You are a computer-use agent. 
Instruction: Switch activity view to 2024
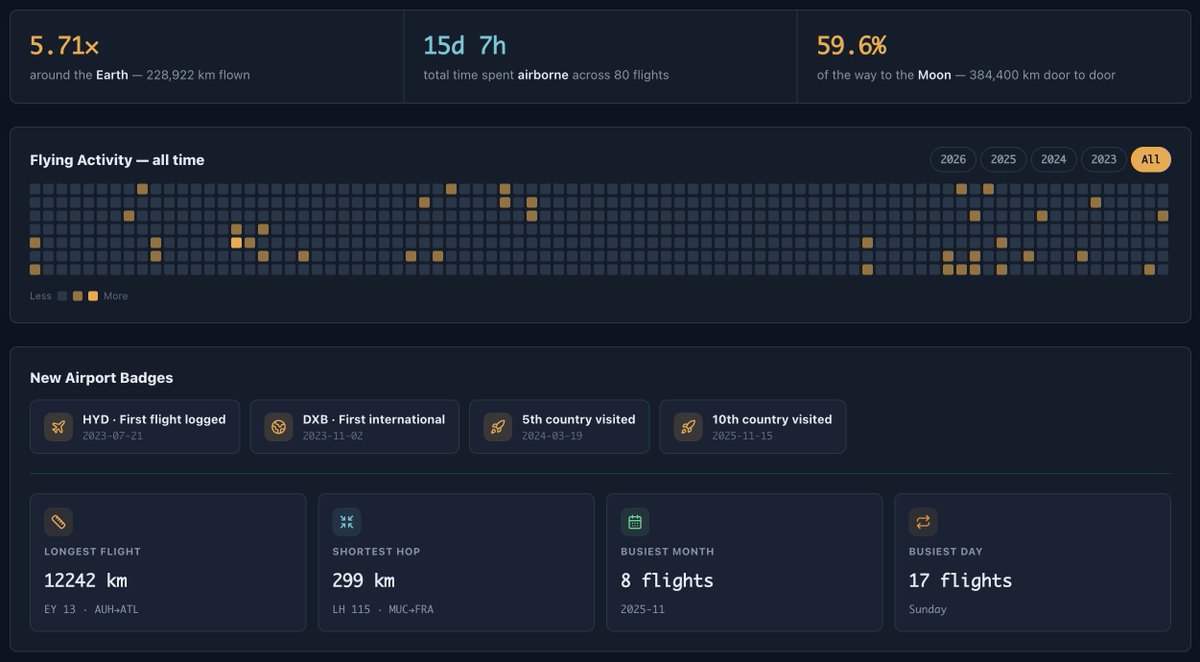tap(1053, 159)
